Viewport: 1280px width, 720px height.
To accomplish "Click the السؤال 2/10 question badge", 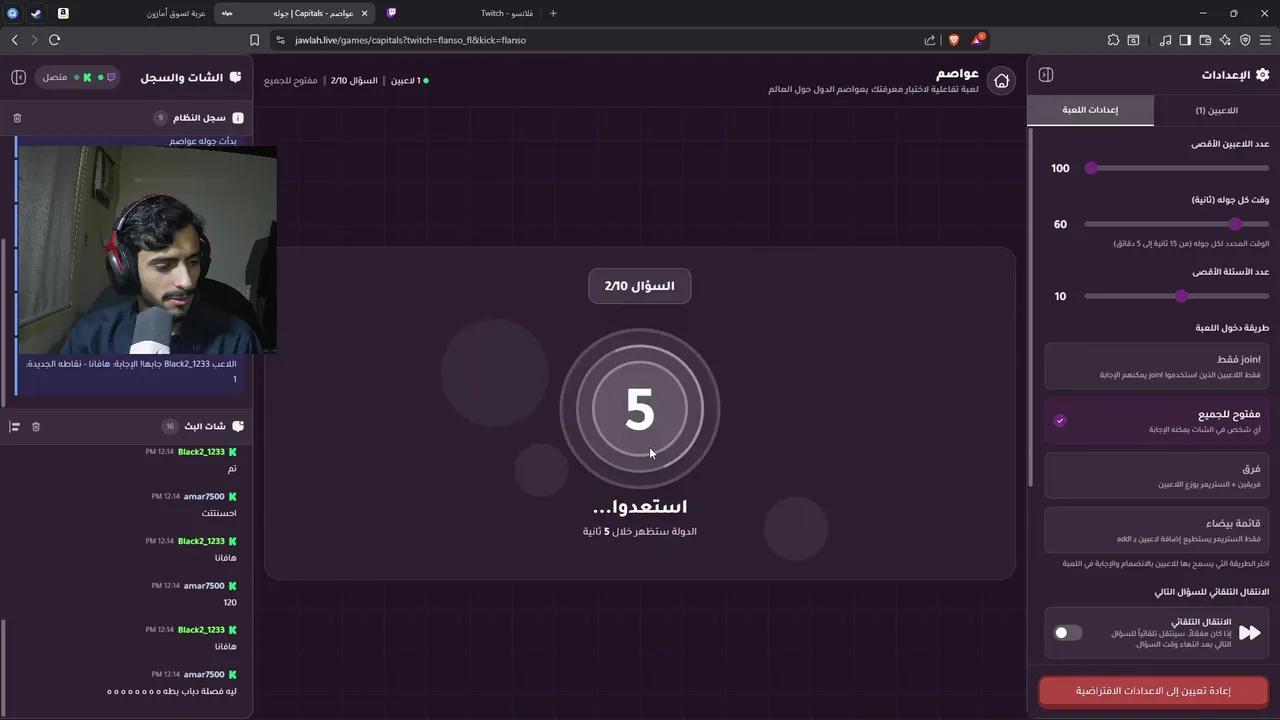I will coord(640,286).
